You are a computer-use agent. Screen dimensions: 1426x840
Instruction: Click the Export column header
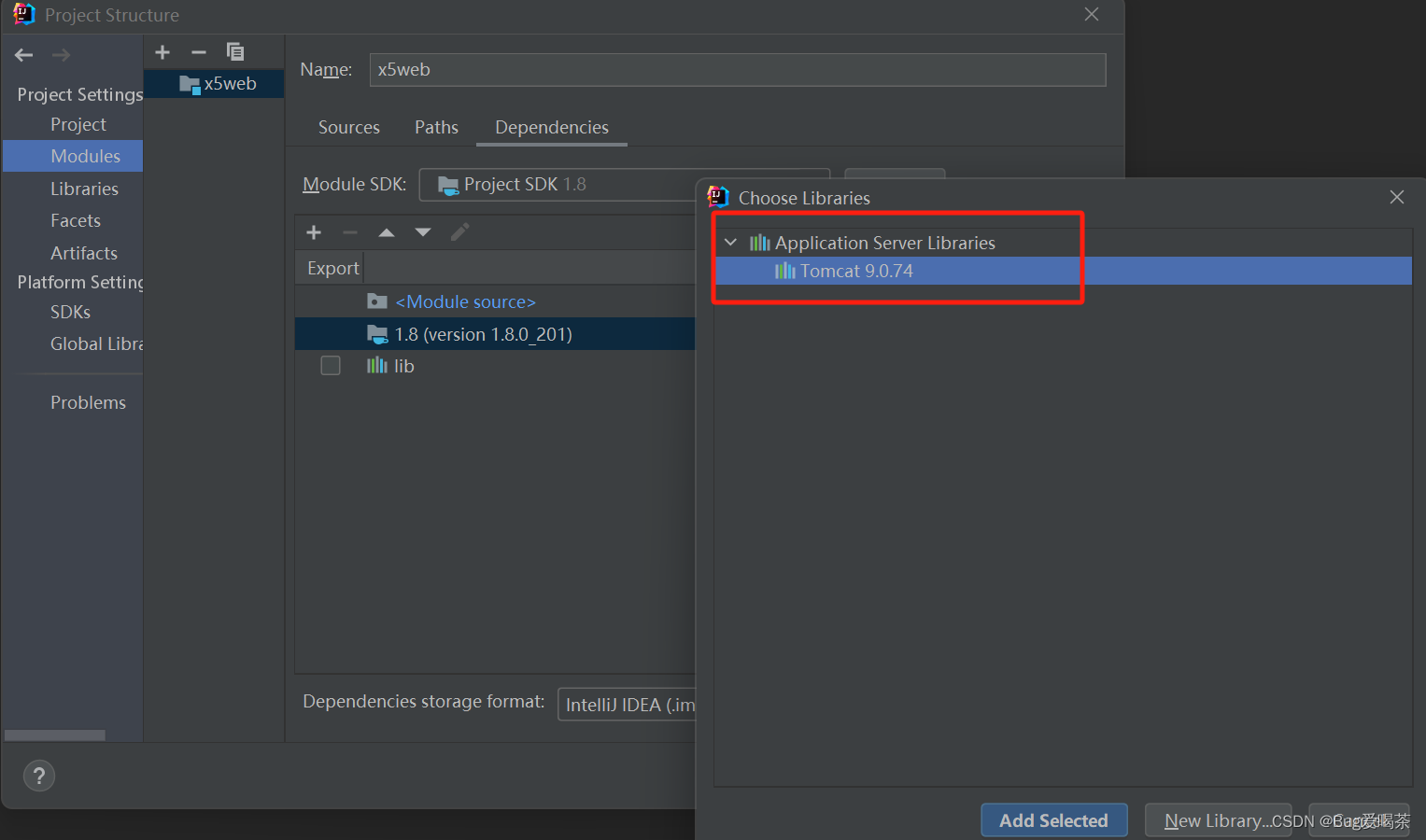tap(333, 269)
